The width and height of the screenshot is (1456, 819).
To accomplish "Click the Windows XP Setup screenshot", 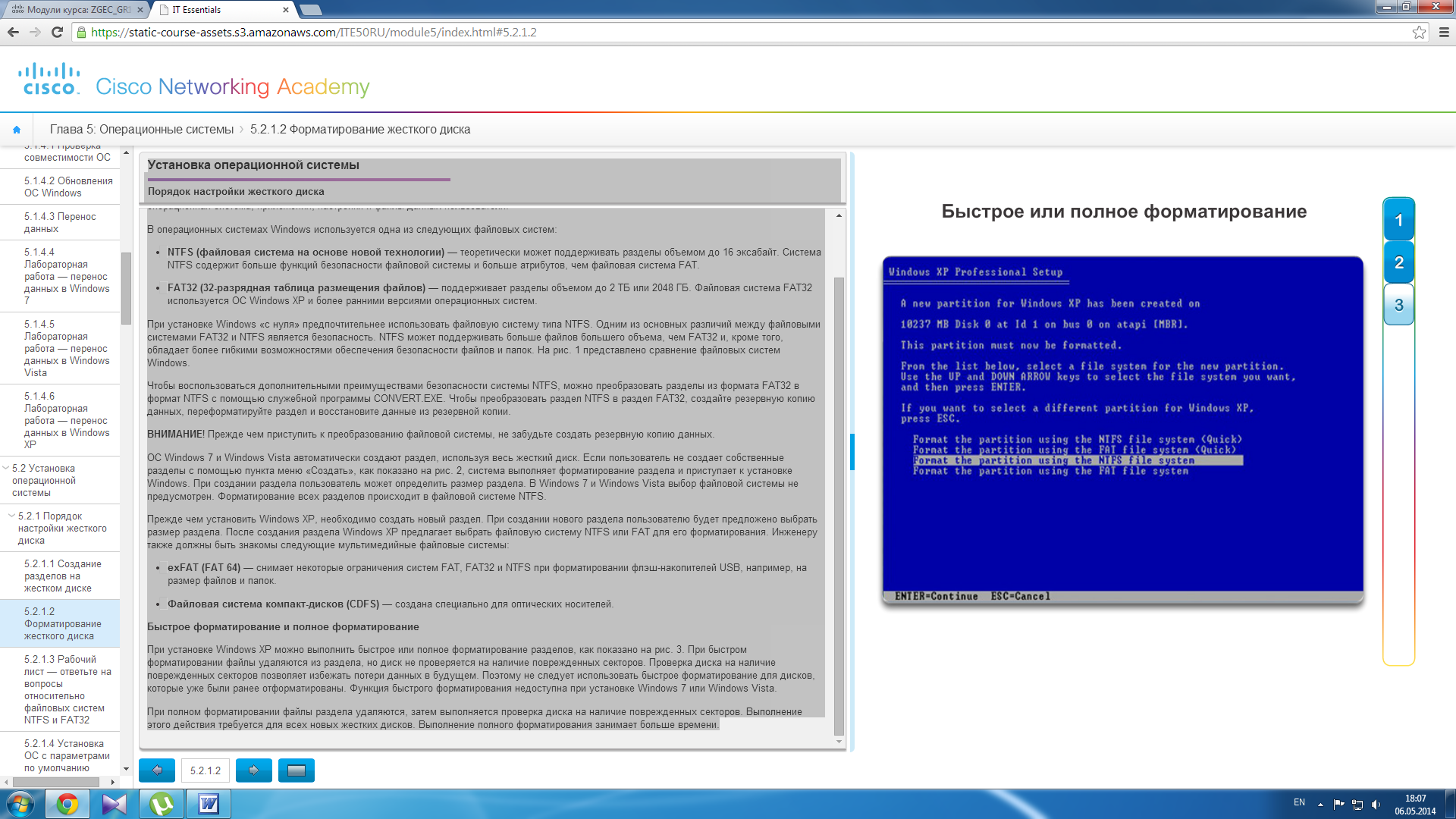I will tap(1123, 430).
